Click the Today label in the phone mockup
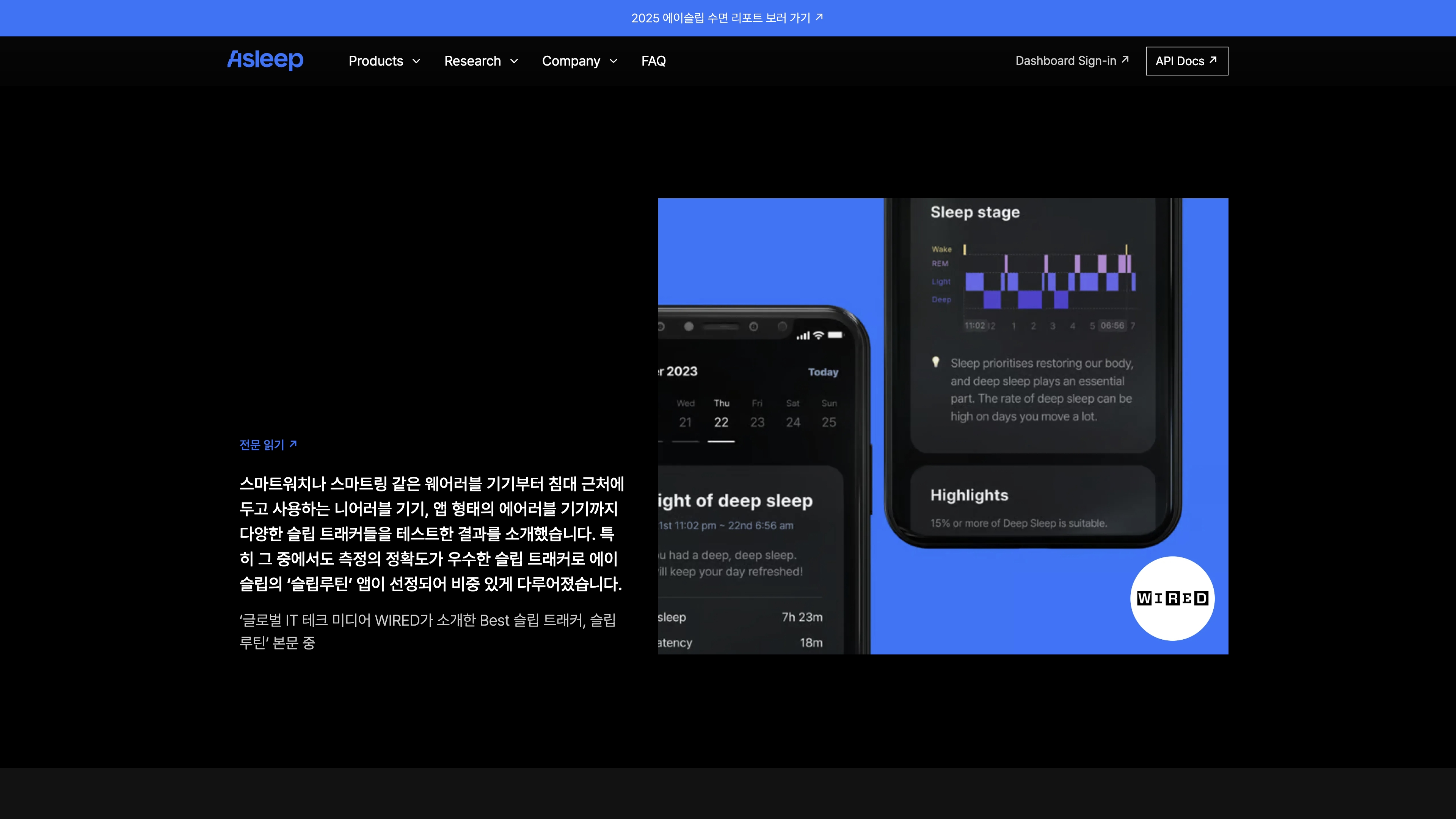Viewport: 1456px width, 819px height. (823, 372)
